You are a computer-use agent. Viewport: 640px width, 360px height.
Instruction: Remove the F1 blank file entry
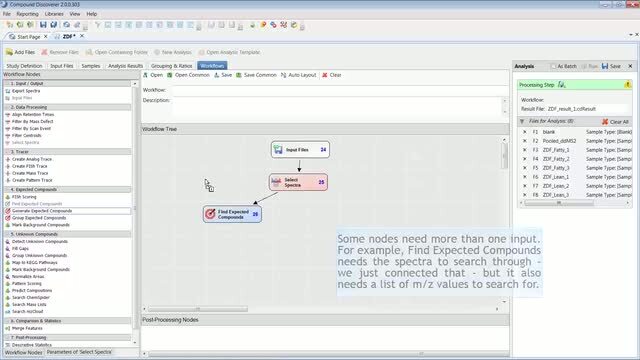pyautogui.click(x=524, y=132)
